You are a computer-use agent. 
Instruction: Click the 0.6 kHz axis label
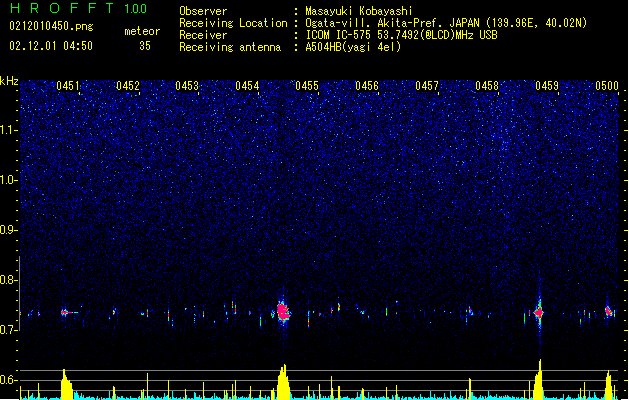pos(9,380)
